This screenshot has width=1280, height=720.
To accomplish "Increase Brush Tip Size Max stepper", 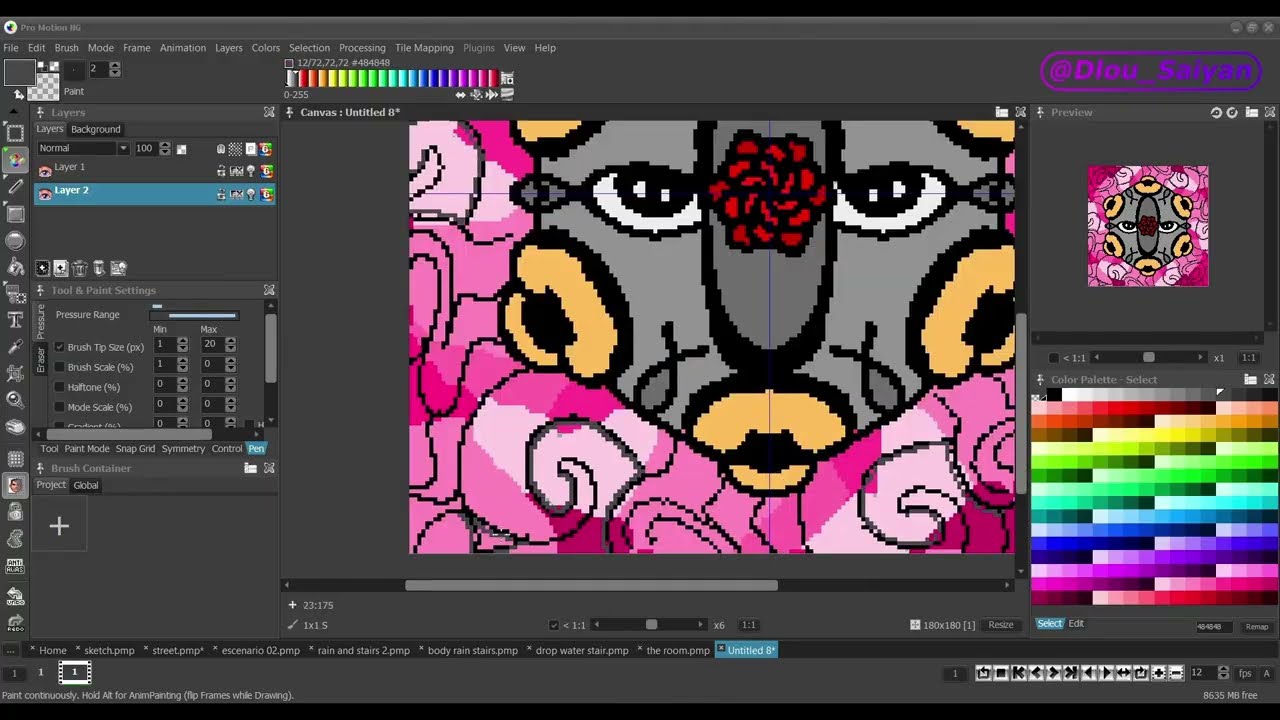I will 231,340.
